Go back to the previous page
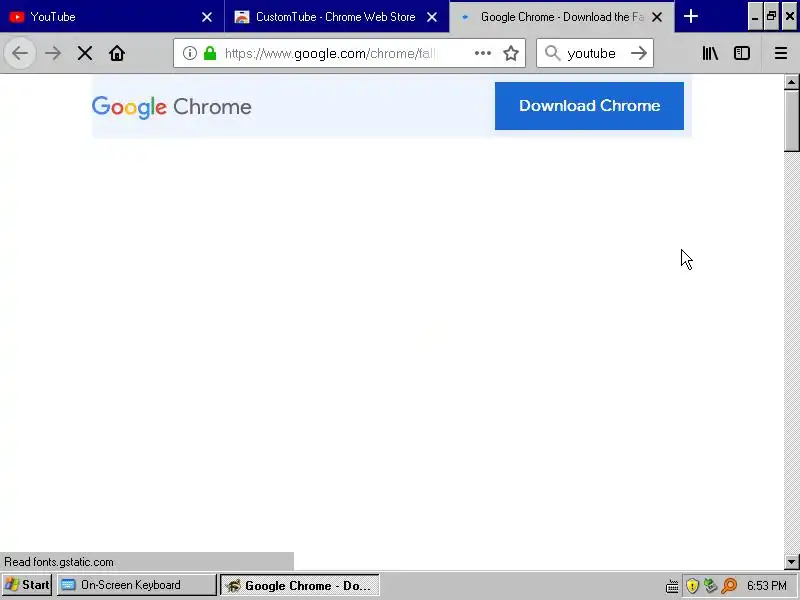The image size is (800, 600). 20,53
